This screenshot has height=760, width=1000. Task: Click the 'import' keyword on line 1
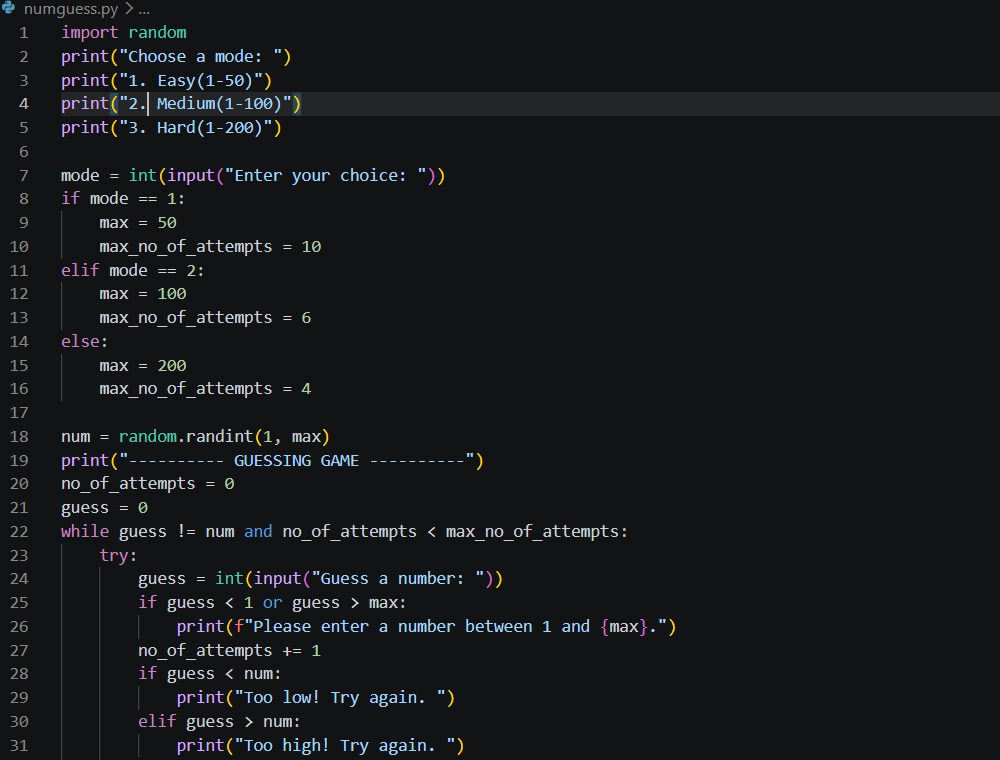tap(89, 33)
